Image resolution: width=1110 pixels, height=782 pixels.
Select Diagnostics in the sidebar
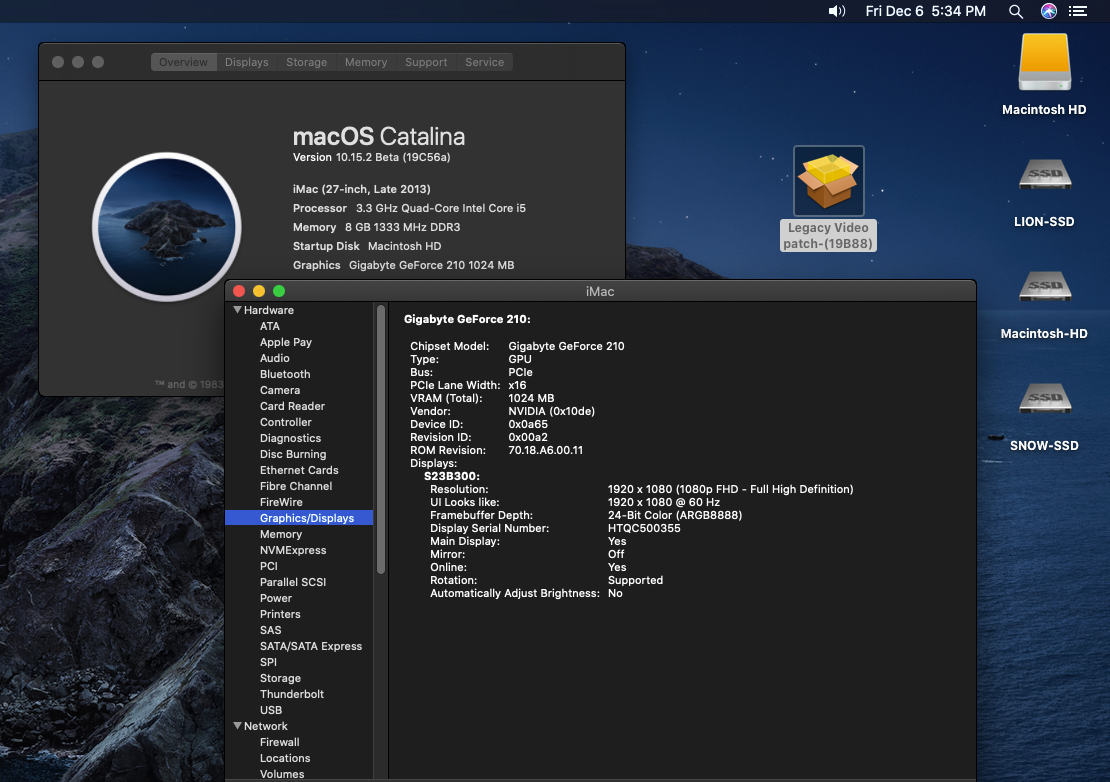pyautogui.click(x=290, y=438)
